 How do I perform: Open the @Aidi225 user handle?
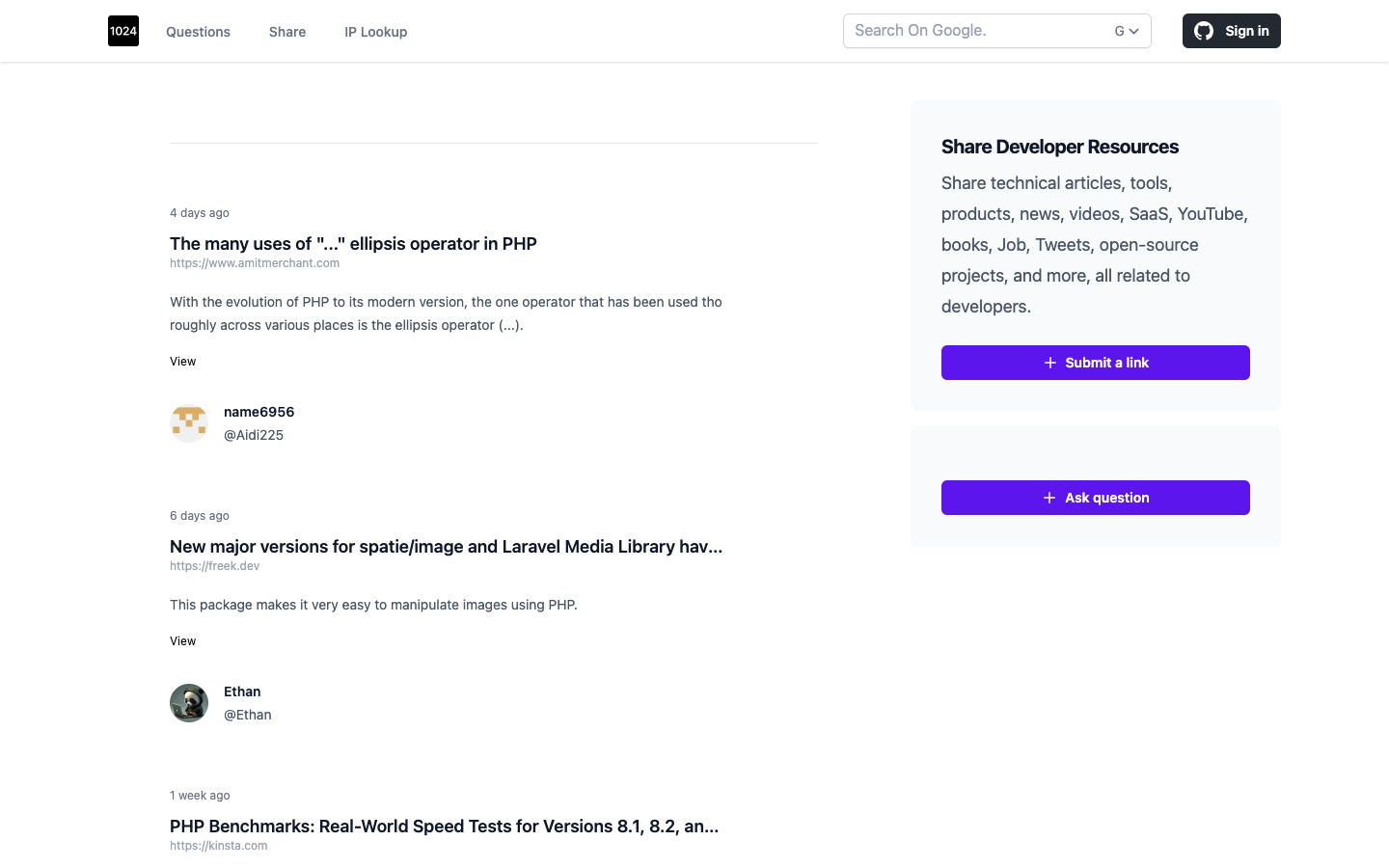254,435
